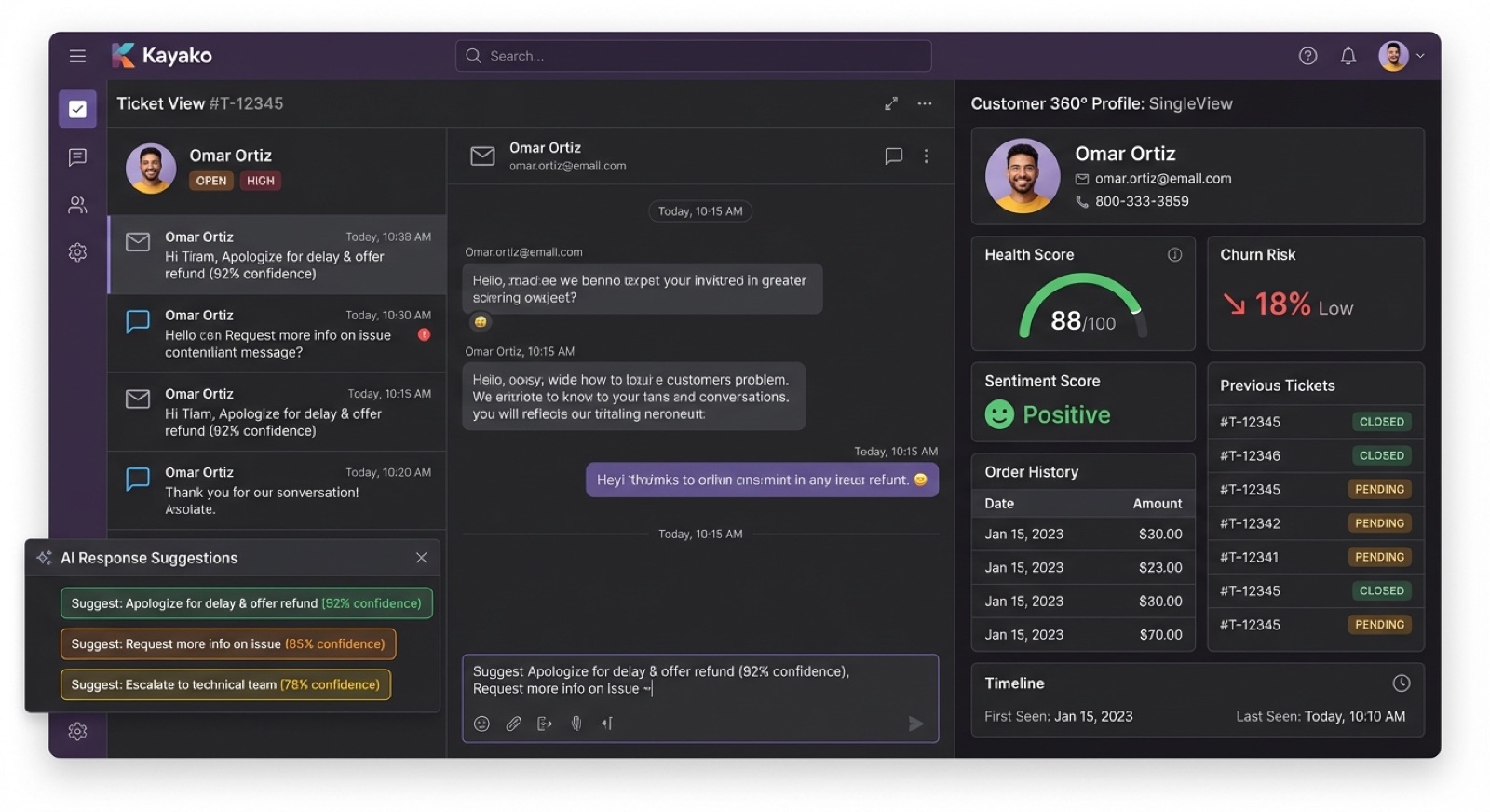Click the text formatting icon in reply toolbar
The width and height of the screenshot is (1490, 812).
tap(607, 724)
